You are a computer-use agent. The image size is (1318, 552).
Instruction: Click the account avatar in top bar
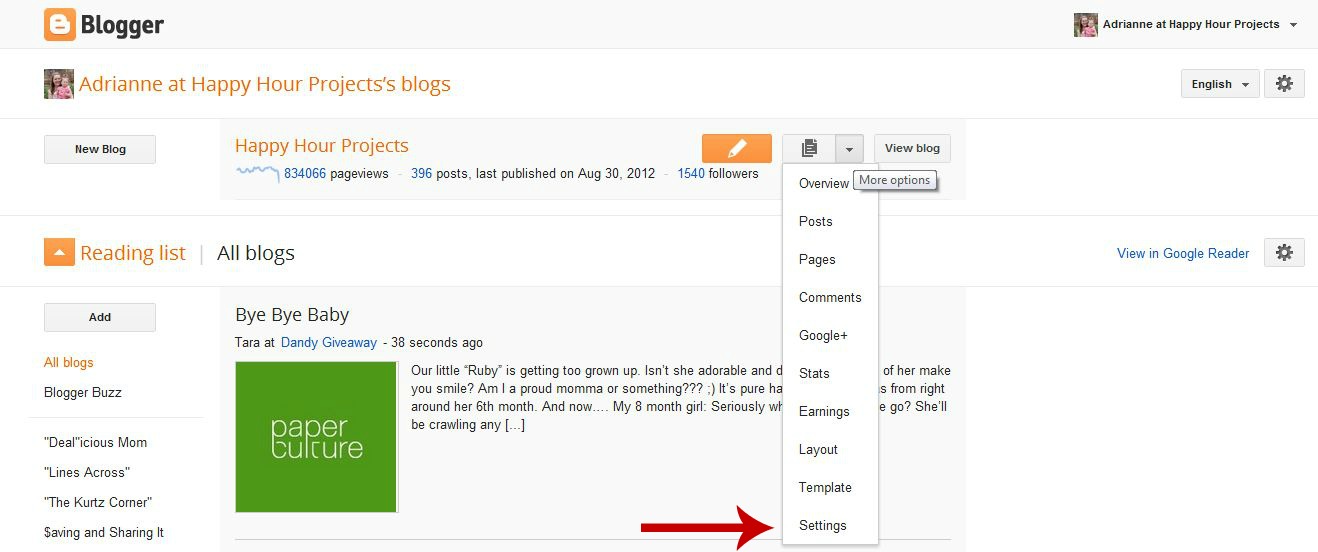[x=1085, y=25]
